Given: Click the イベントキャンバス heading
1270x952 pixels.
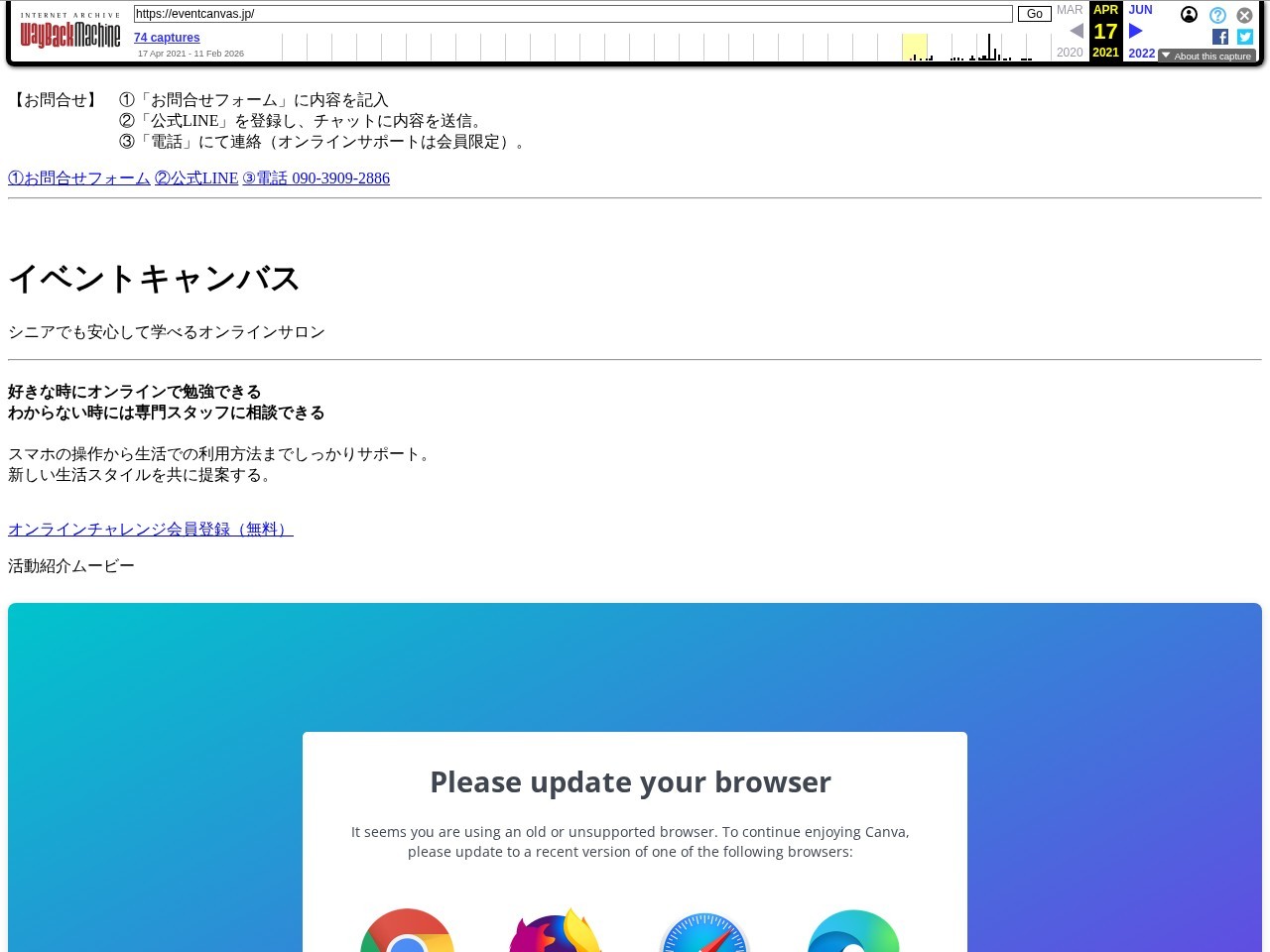Looking at the screenshot, I should pos(154,279).
